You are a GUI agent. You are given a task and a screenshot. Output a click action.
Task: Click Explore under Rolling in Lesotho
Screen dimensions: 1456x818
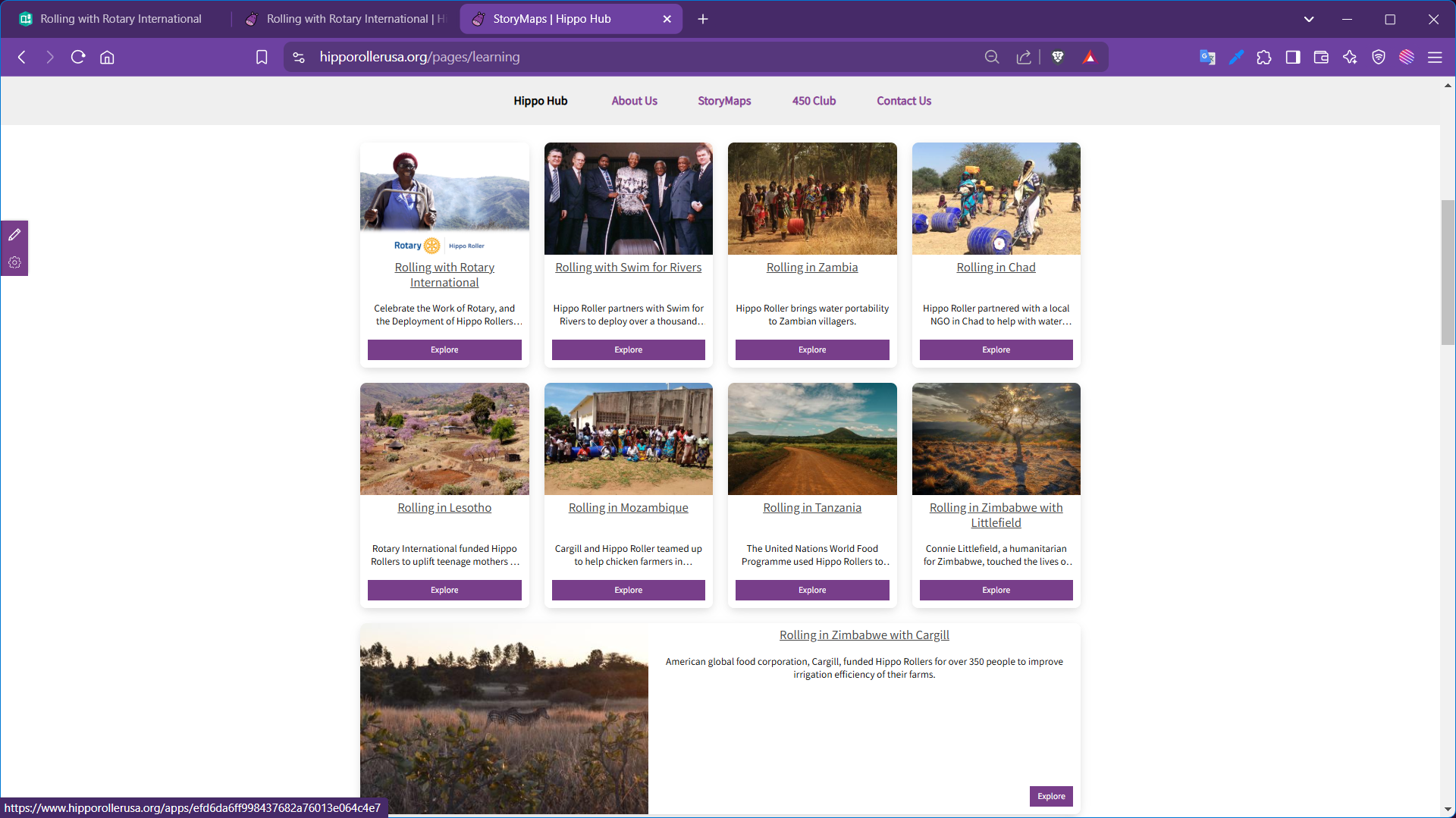click(x=444, y=590)
